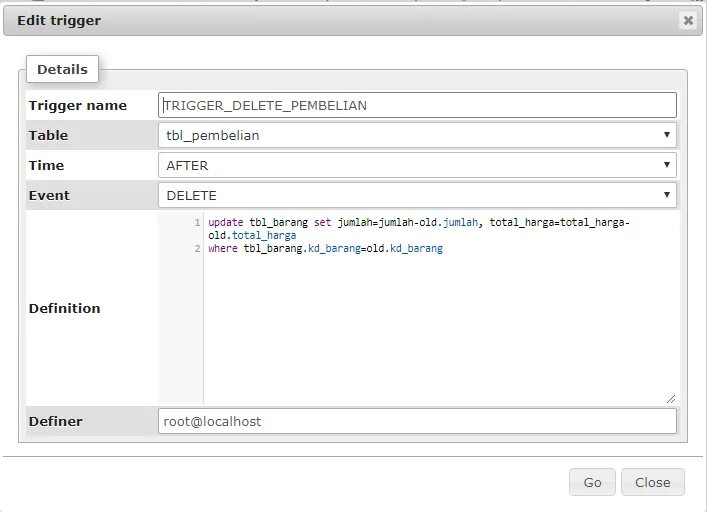
Task: Open the Time dropdown showing AFTER
Action: [417, 165]
